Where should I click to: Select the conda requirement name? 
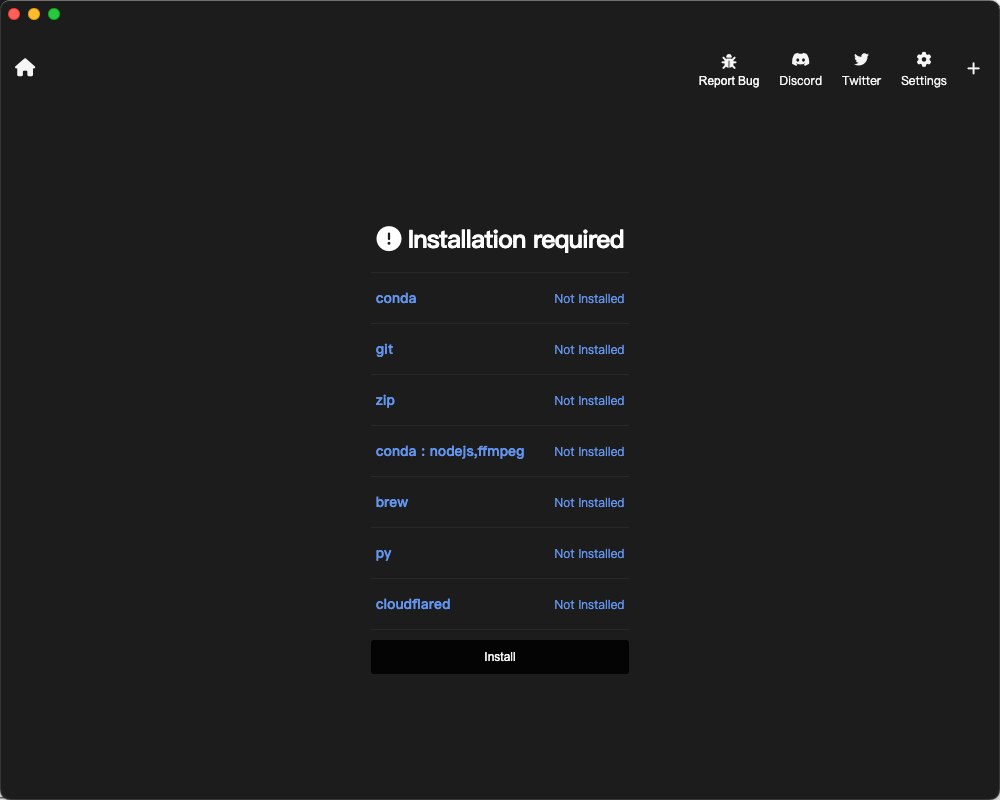point(395,298)
